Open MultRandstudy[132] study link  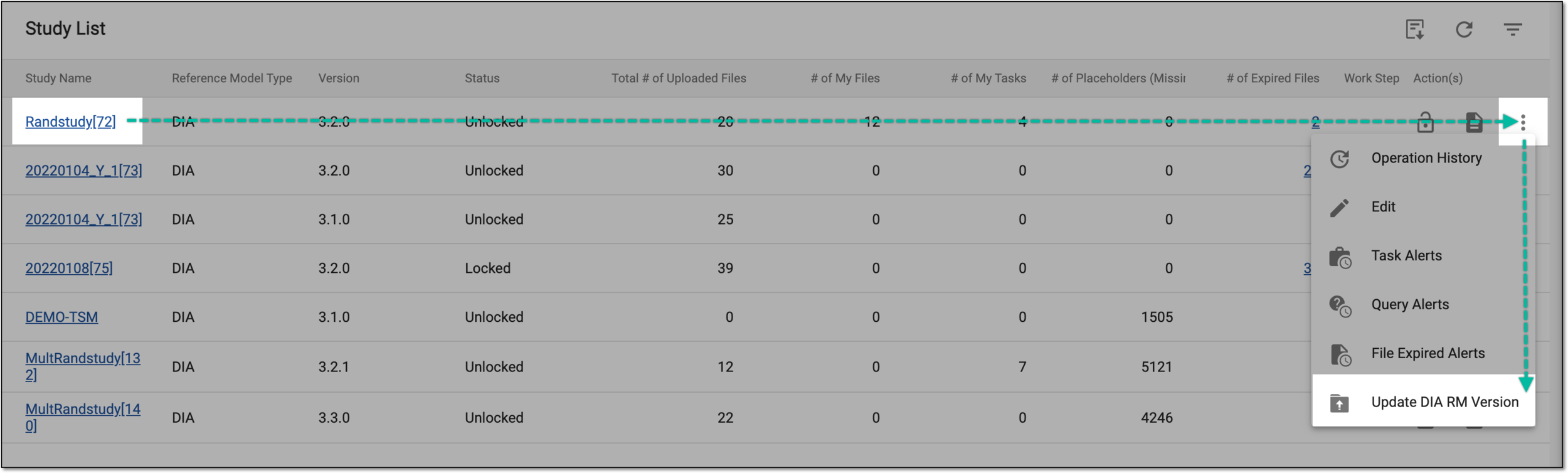pyautogui.click(x=83, y=366)
